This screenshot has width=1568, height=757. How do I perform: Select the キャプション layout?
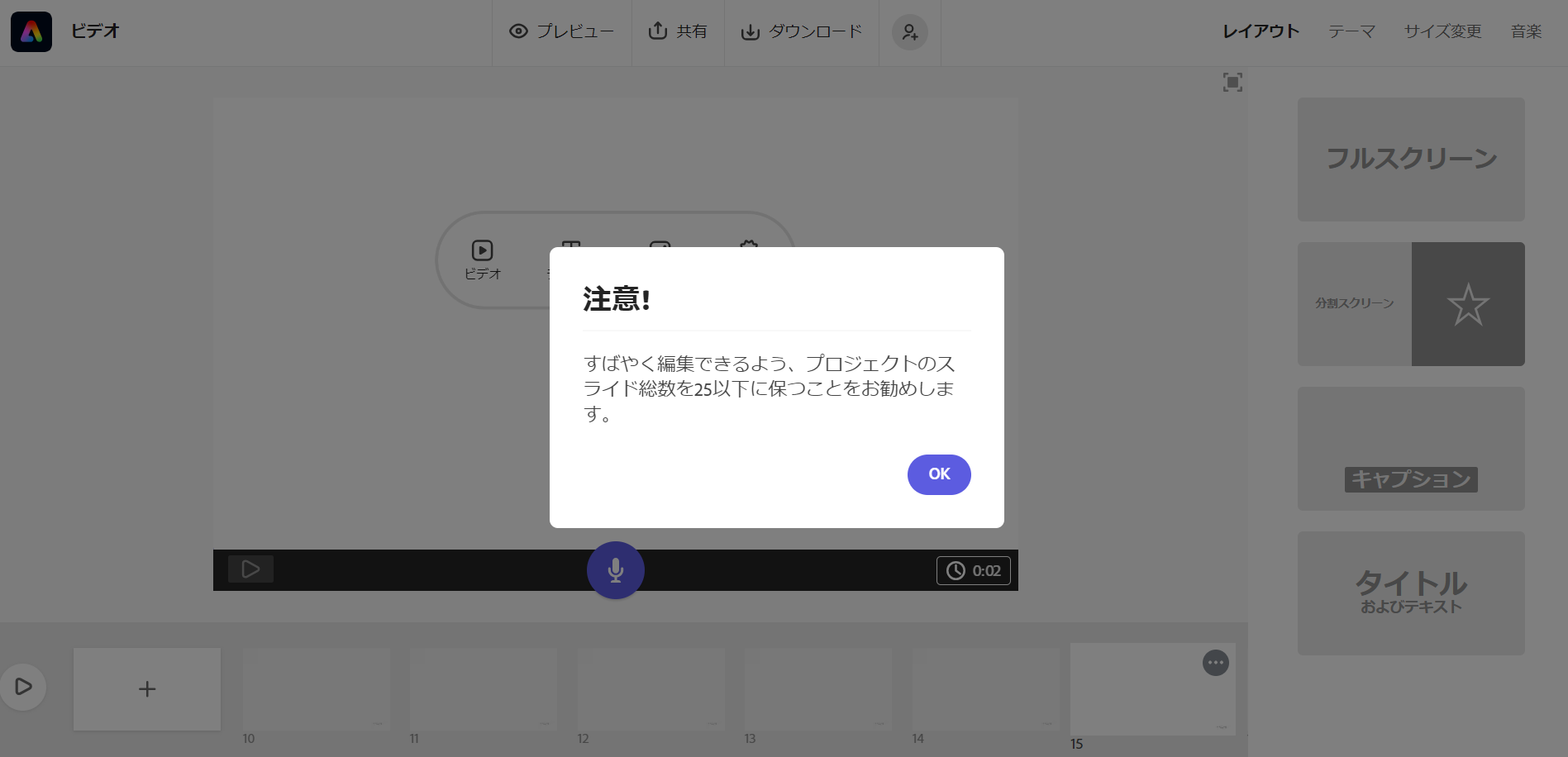[1411, 449]
